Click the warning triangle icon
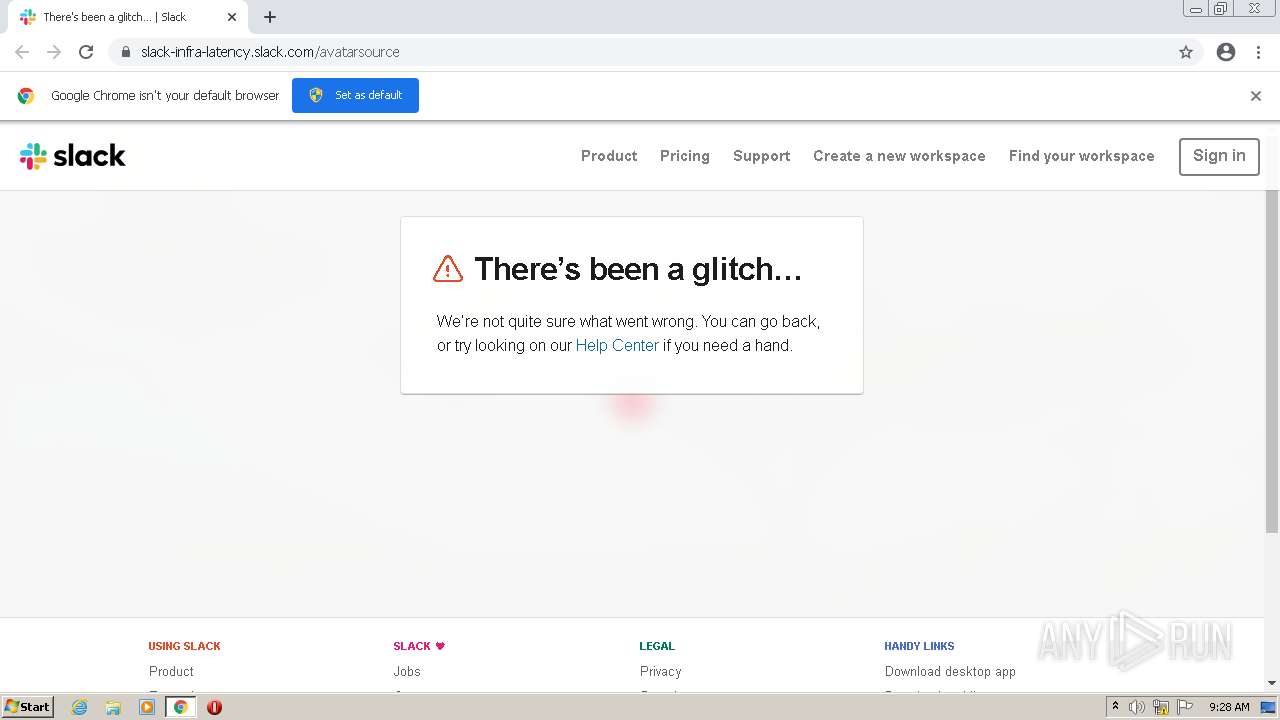Image resolution: width=1280 pixels, height=720 pixels. [x=448, y=268]
